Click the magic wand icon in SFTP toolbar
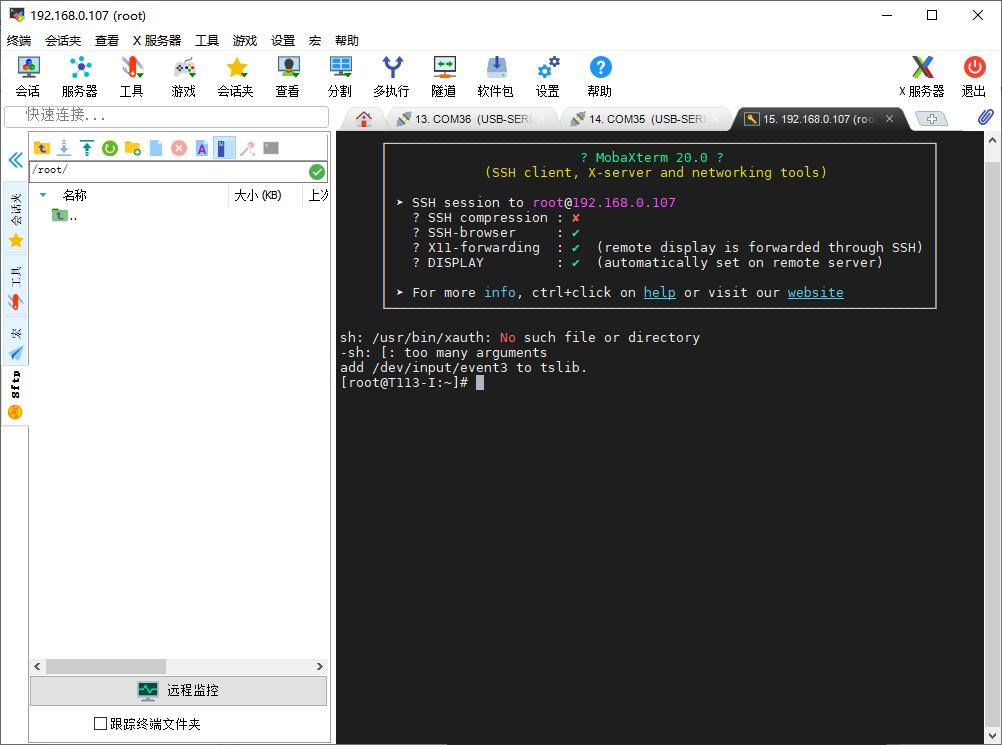1002x745 pixels. pos(247,148)
